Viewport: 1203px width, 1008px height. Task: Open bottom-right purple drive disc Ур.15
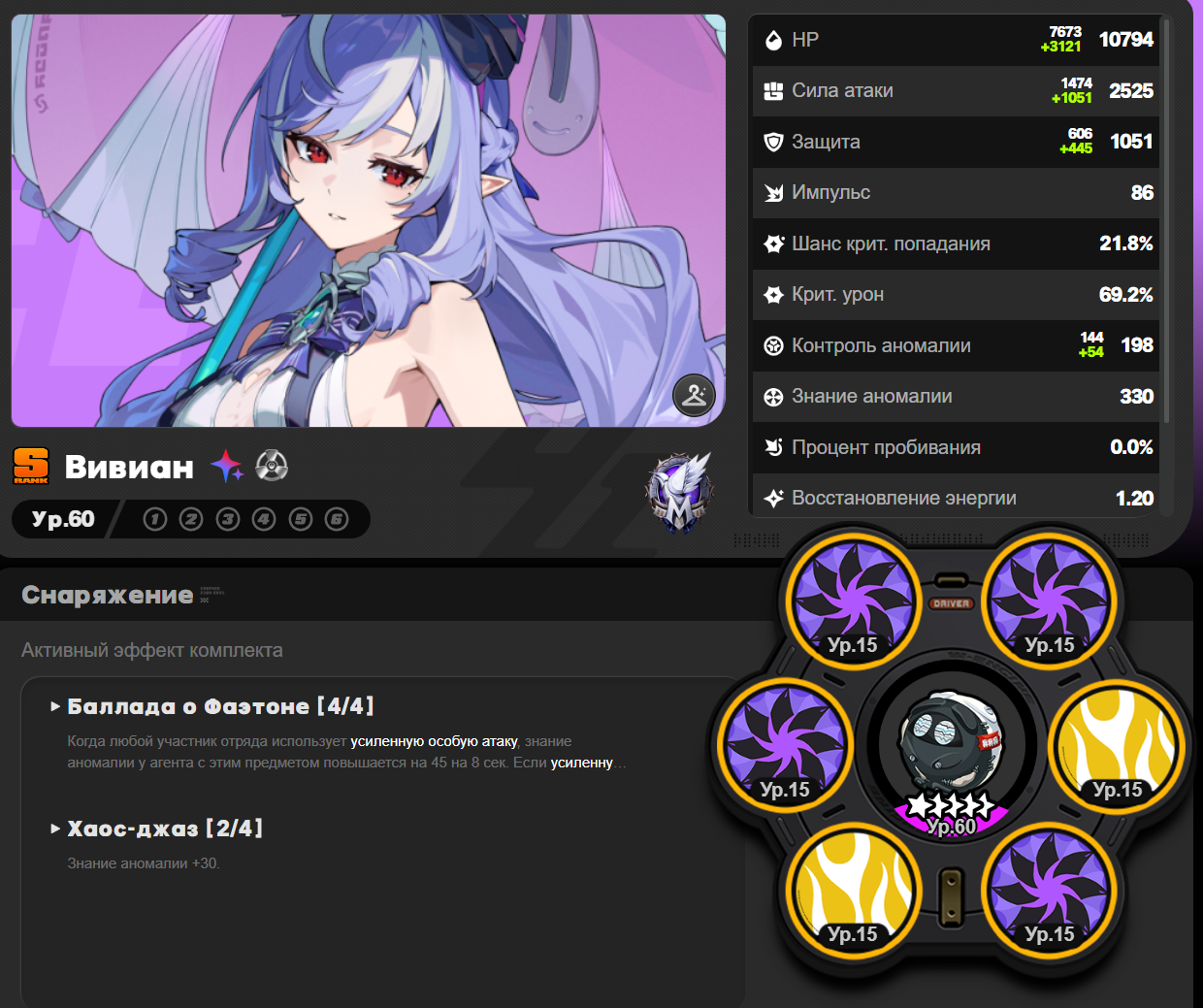pos(1050,889)
